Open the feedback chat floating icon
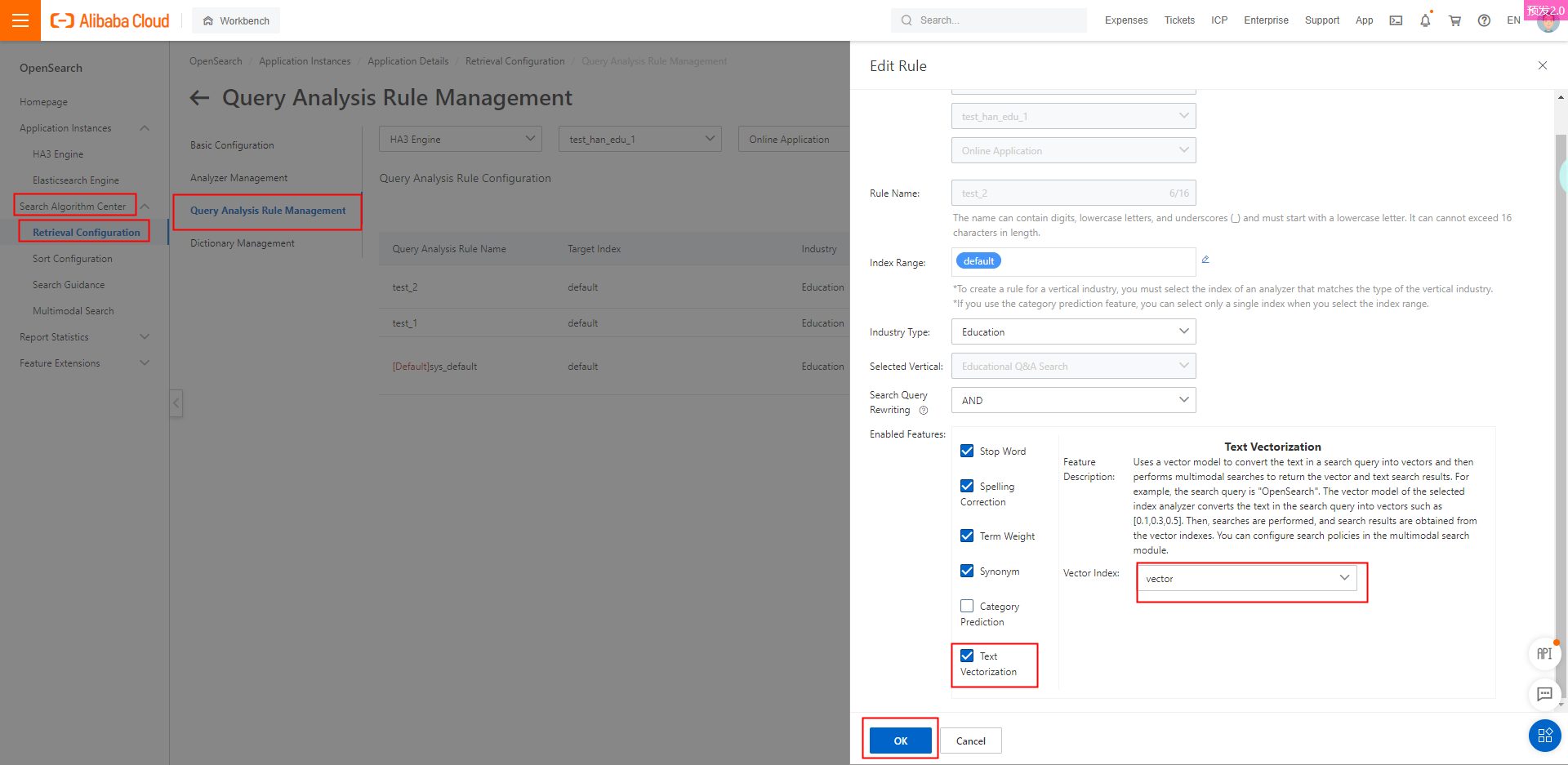Screen dimensions: 1568x765 point(1544,694)
